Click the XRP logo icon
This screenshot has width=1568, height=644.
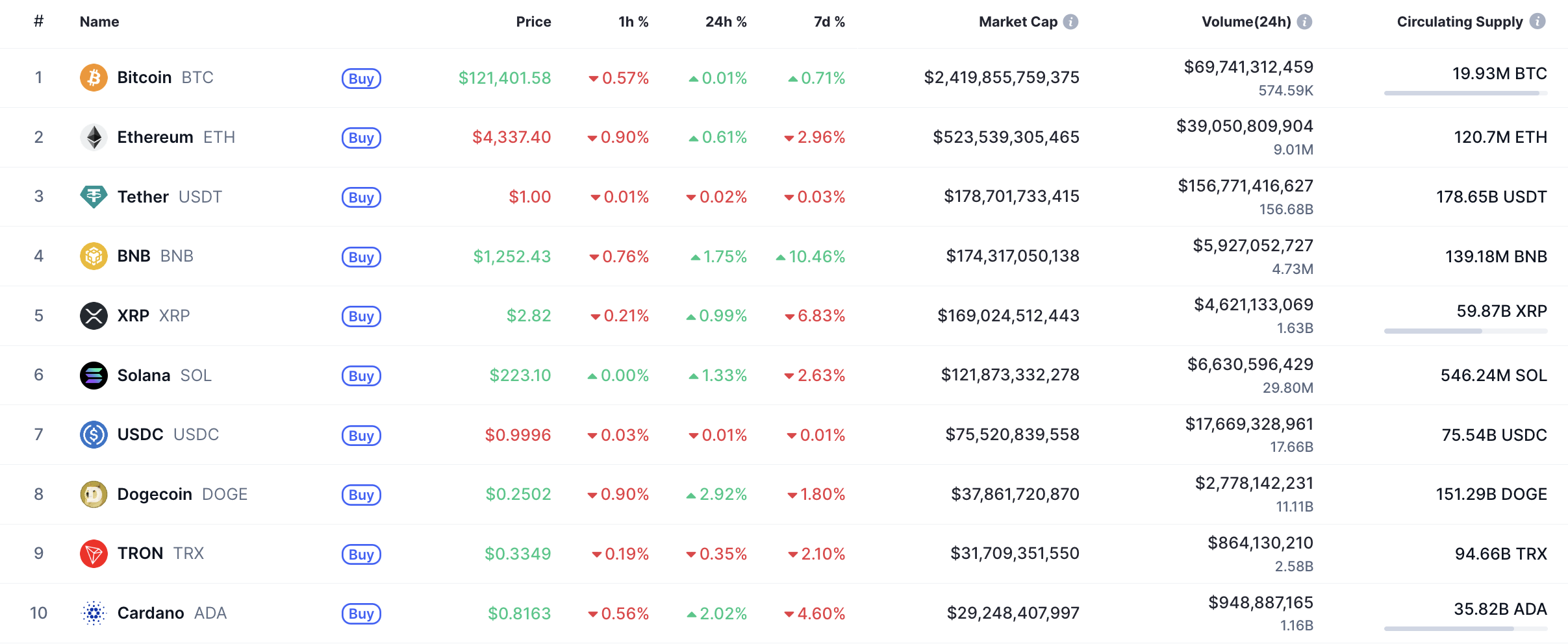tap(94, 316)
